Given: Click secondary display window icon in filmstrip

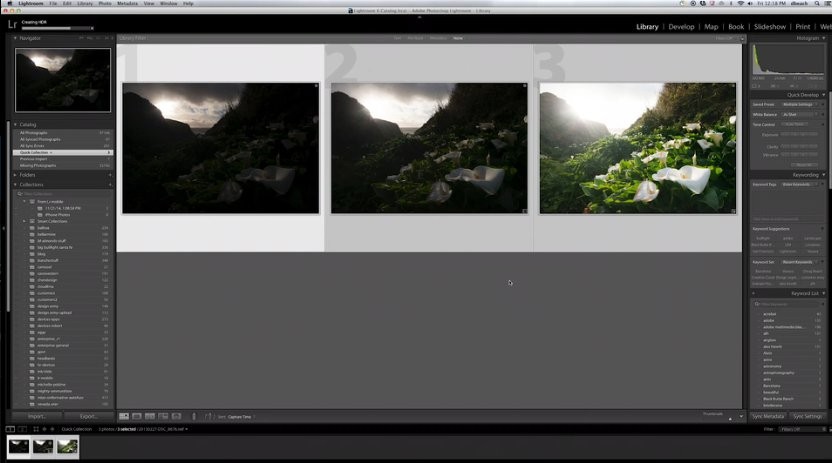Looking at the screenshot, I should tap(23, 429).
